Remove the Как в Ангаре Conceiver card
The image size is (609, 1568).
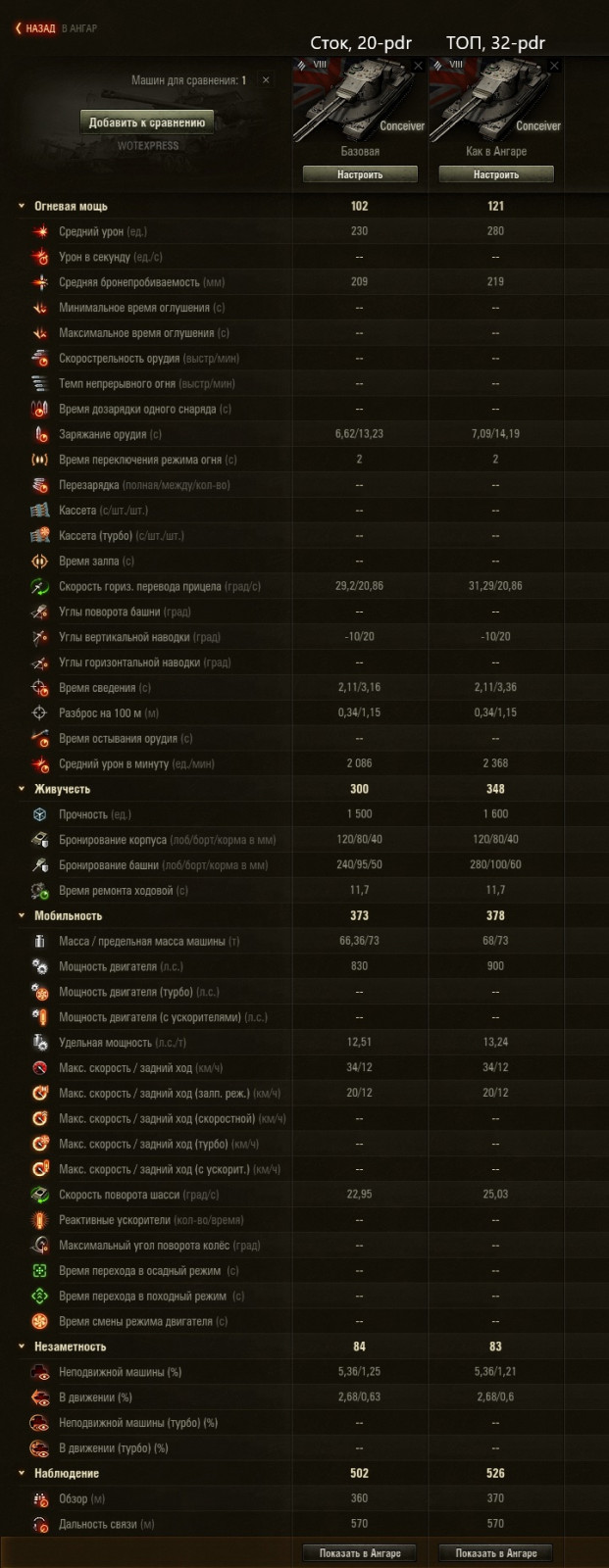[x=555, y=66]
